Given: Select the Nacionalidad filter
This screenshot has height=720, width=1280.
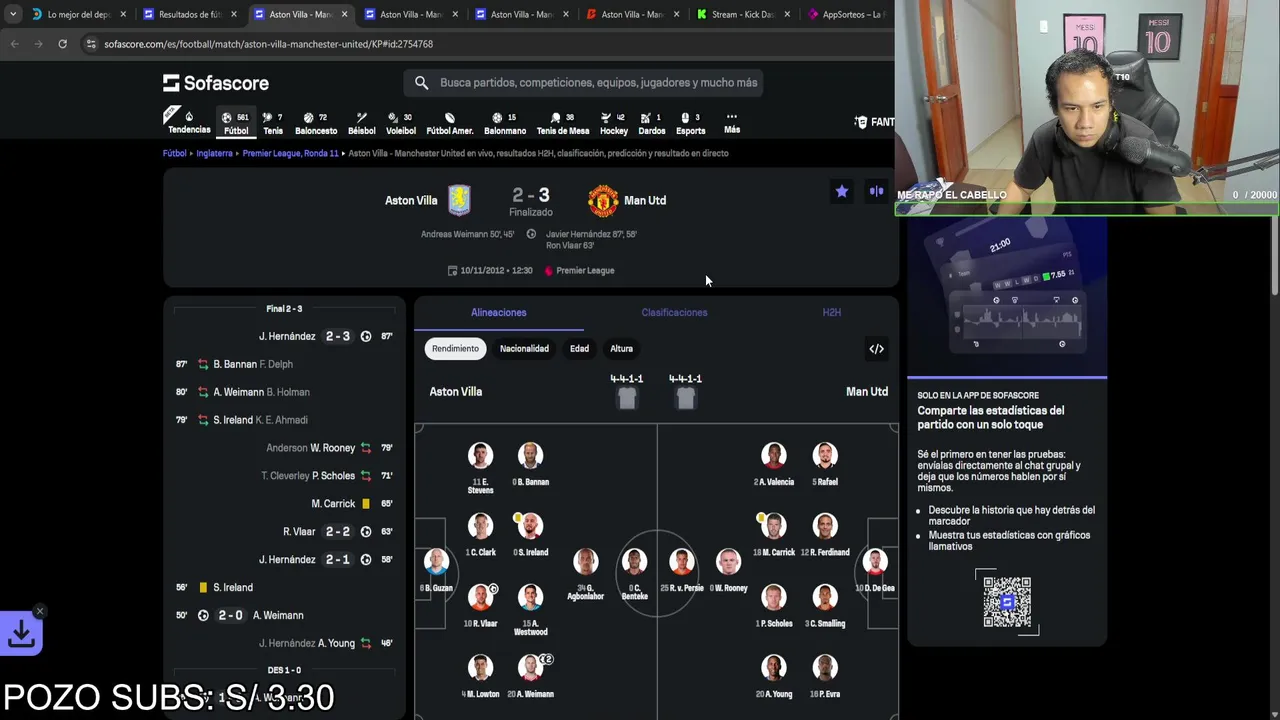Looking at the screenshot, I should click(x=524, y=348).
